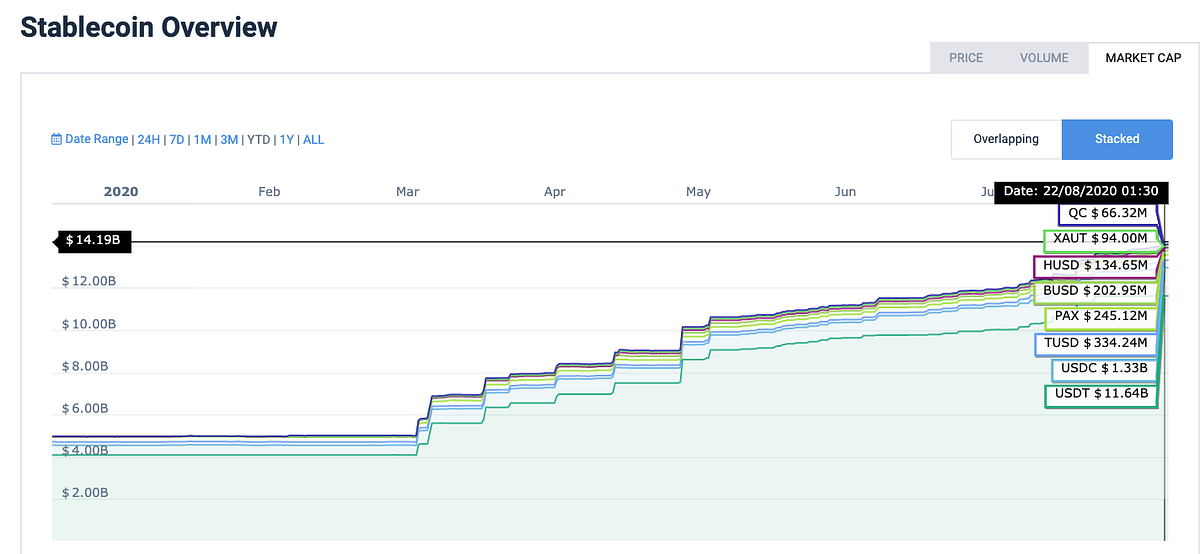Click the Mar axis label
Screen dimensions: 1200x554
408,191
